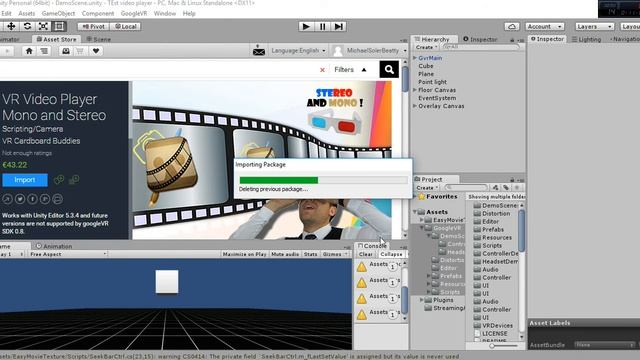Step one frame forward
Screen dimensions: 640x360
[339, 27]
